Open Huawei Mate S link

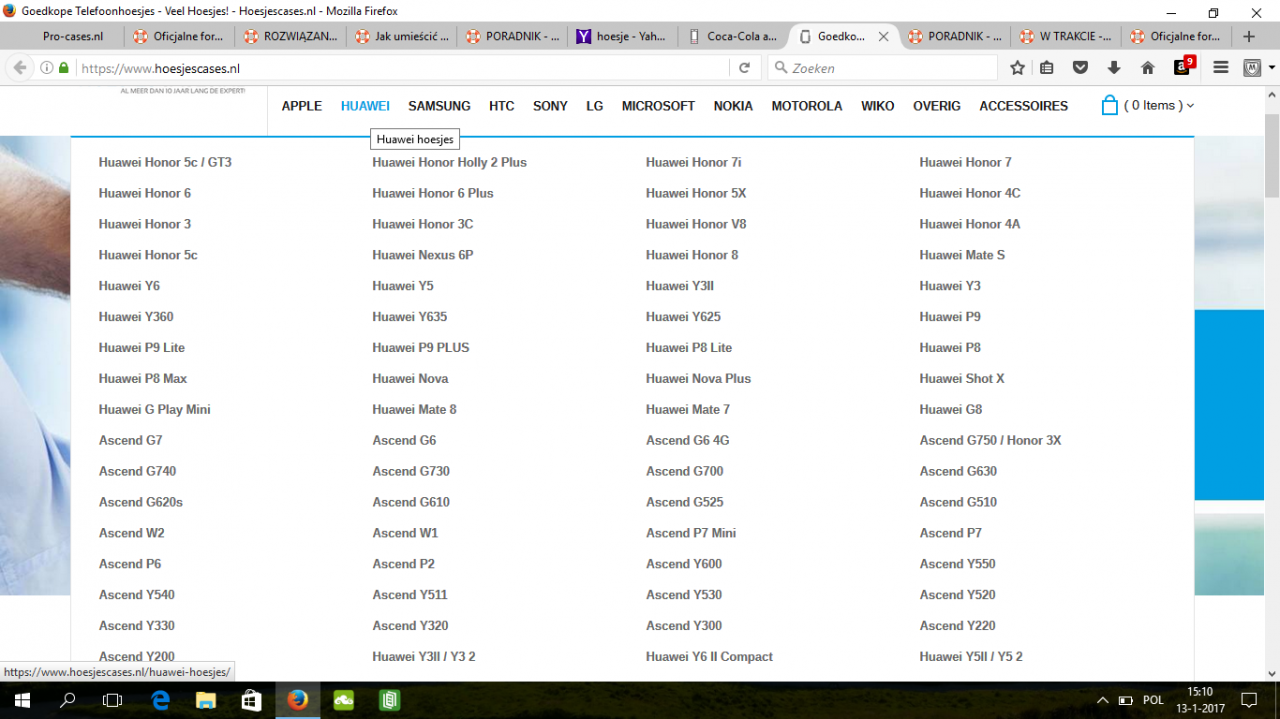[962, 255]
